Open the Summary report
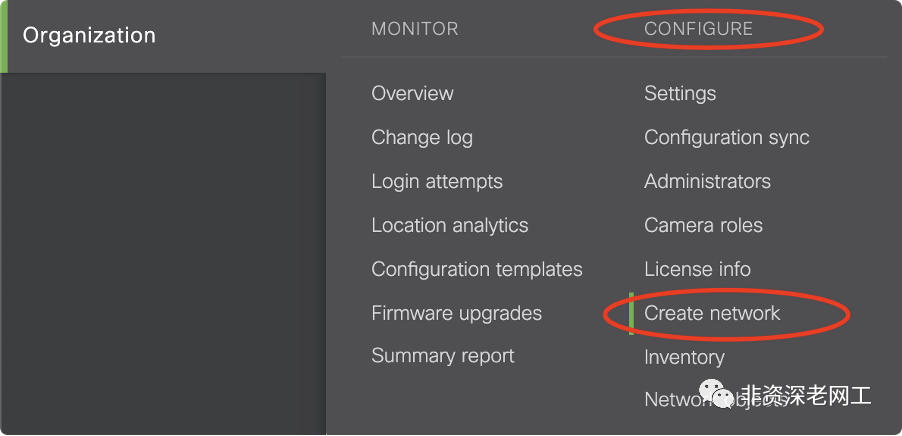The width and height of the screenshot is (902, 436). pyautogui.click(x=443, y=355)
